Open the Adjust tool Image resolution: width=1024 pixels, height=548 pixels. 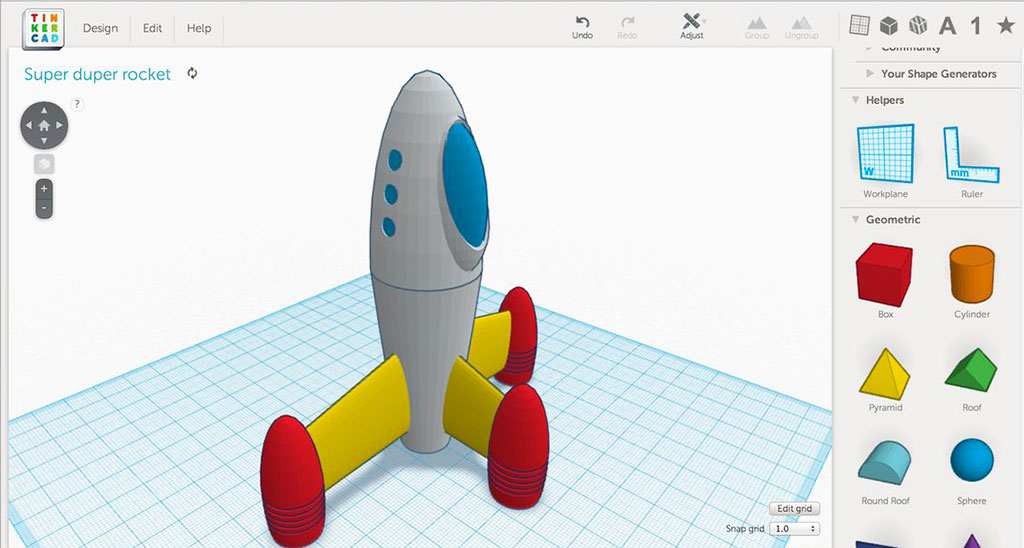click(x=692, y=26)
